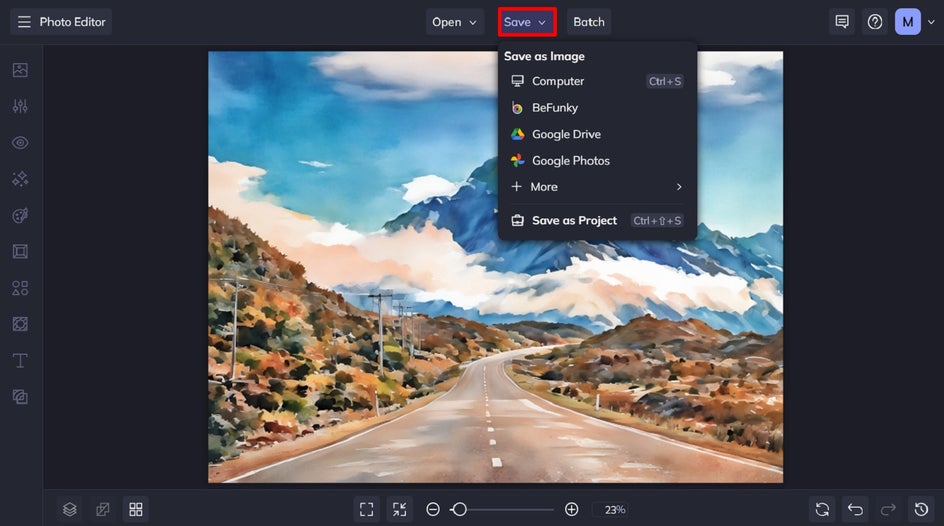Toggle the Layers panel icon
The image size is (944, 526).
point(70,509)
